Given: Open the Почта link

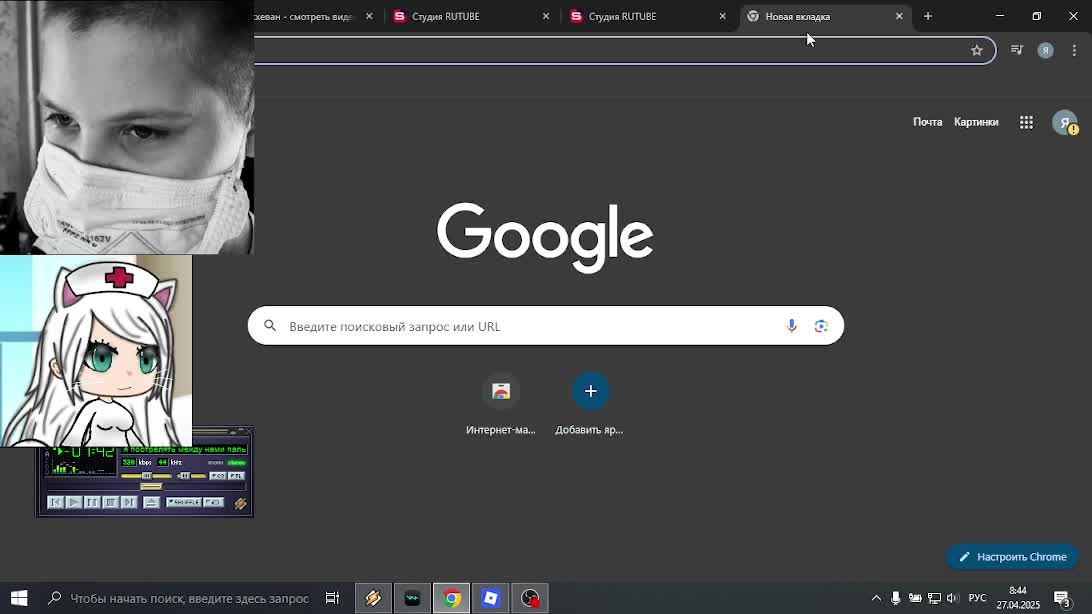Looking at the screenshot, I should 927,122.
